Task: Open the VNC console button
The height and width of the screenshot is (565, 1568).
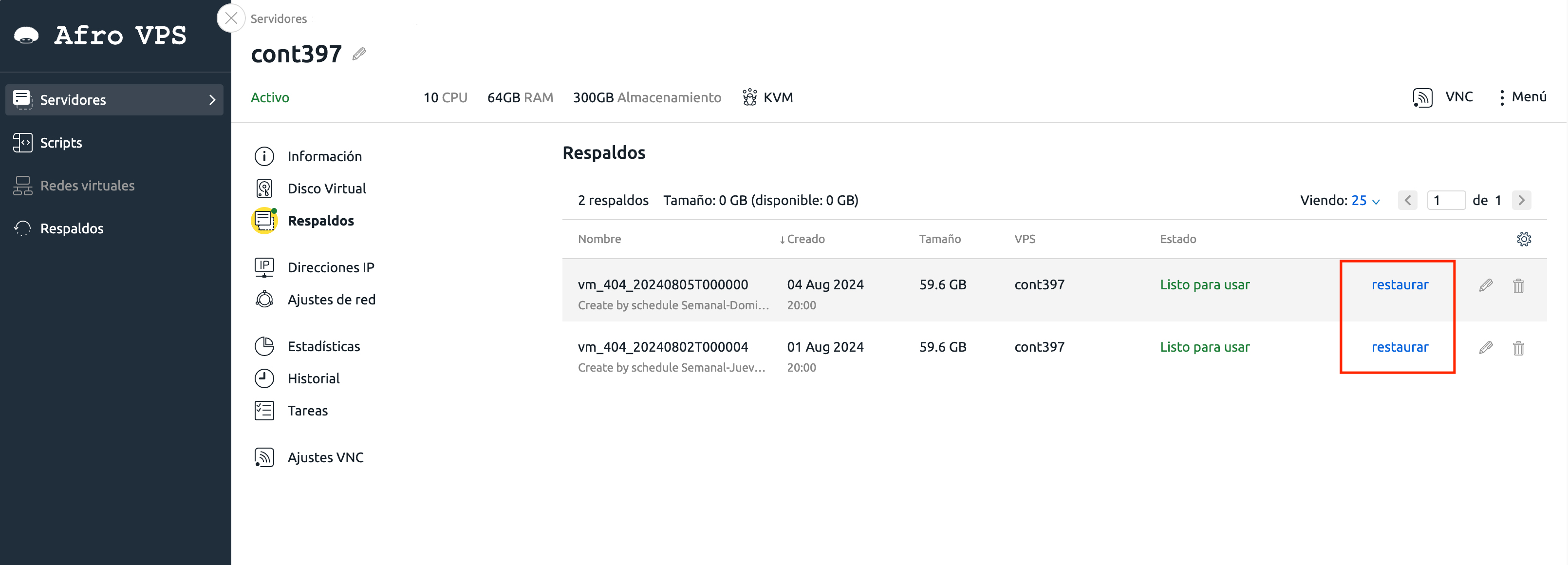Action: [x=1459, y=97]
